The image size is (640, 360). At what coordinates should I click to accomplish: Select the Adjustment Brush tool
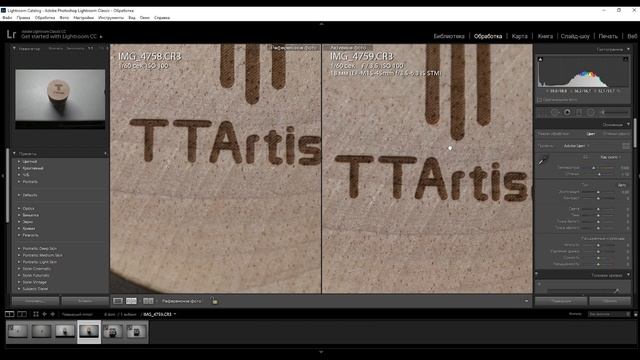pos(617,112)
